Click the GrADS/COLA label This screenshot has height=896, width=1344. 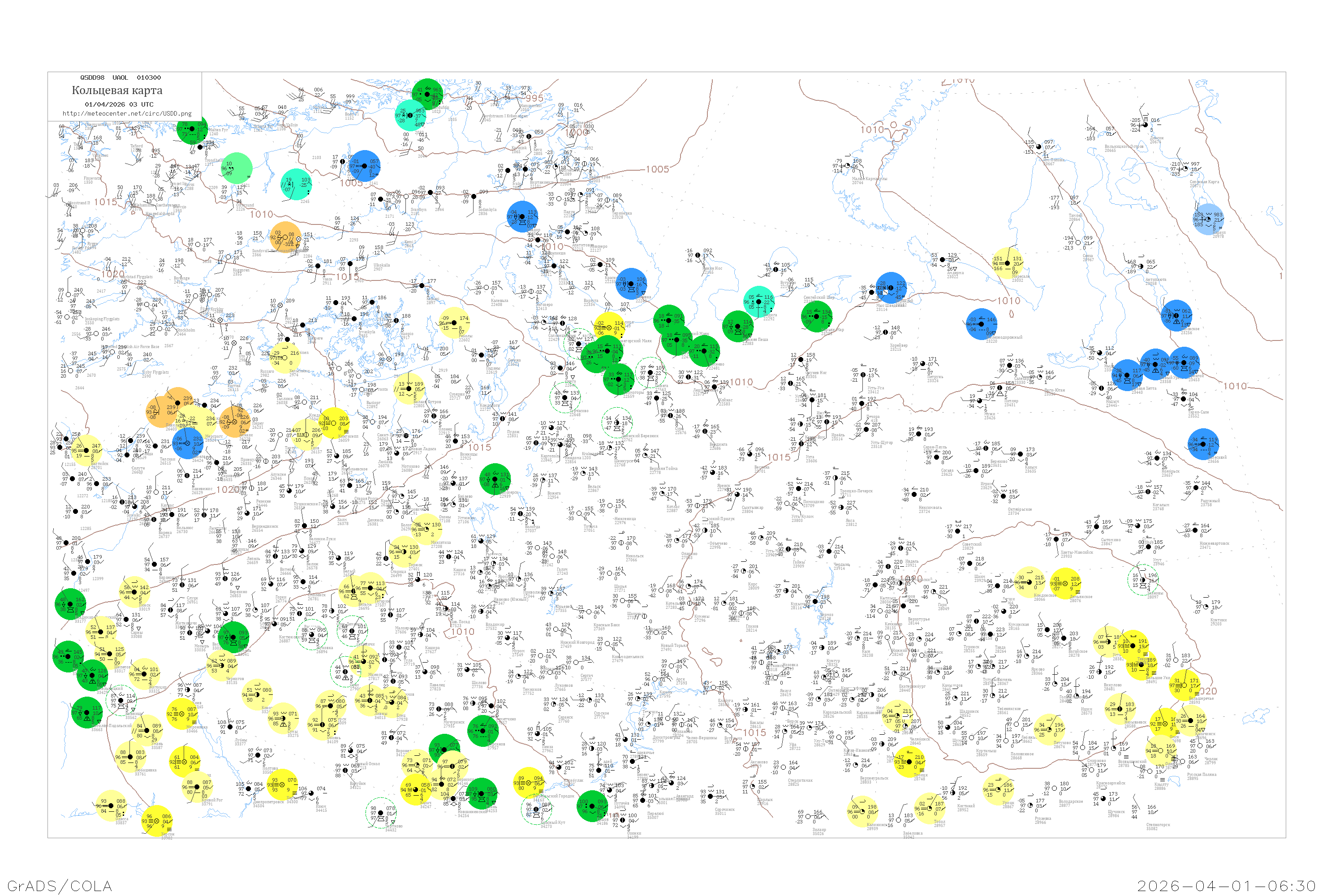coord(60,886)
